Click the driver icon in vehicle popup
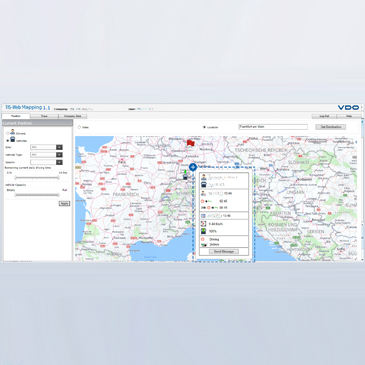The image size is (365, 365). coord(204,177)
